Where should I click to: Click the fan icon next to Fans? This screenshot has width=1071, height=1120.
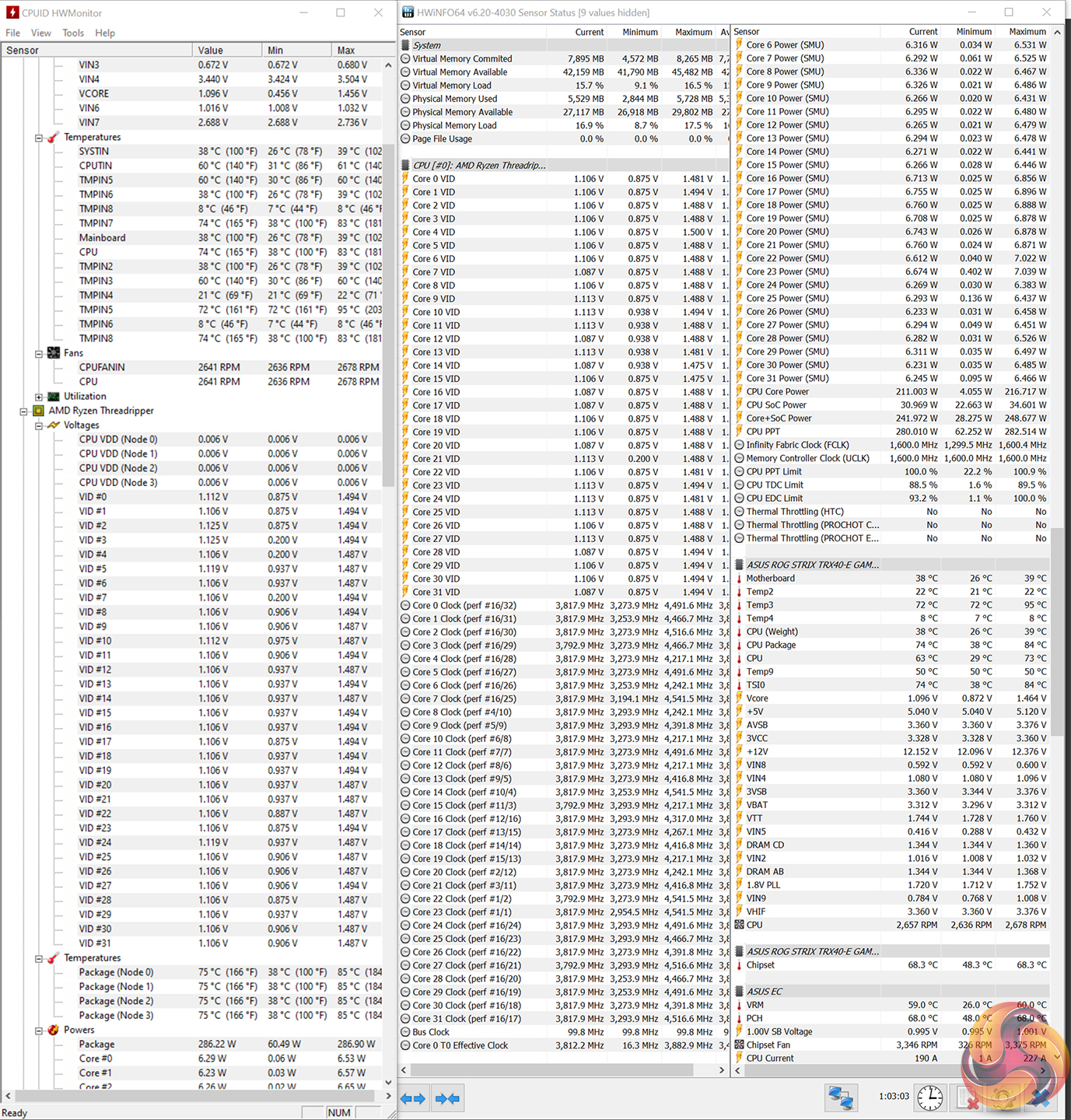pos(53,353)
